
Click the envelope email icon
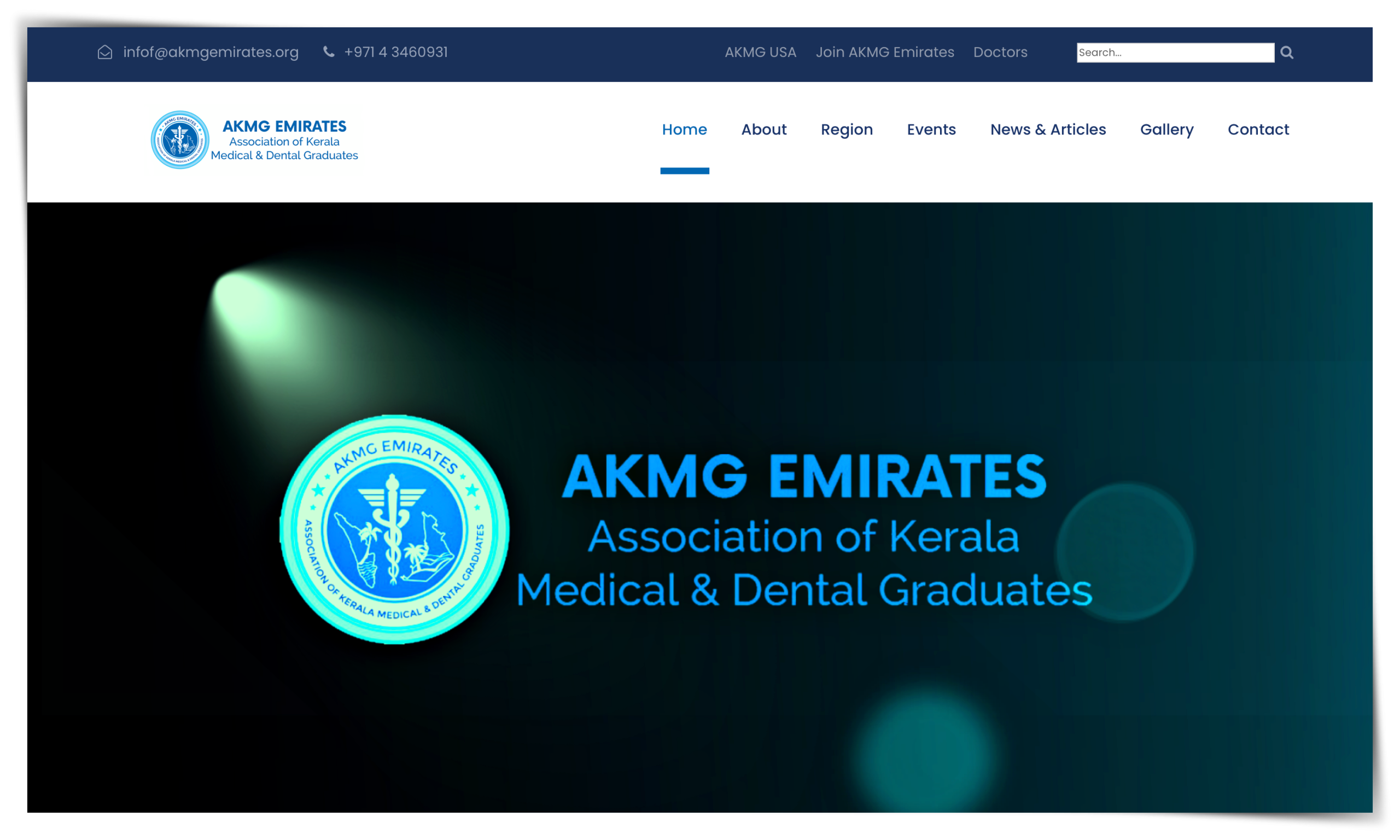104,52
